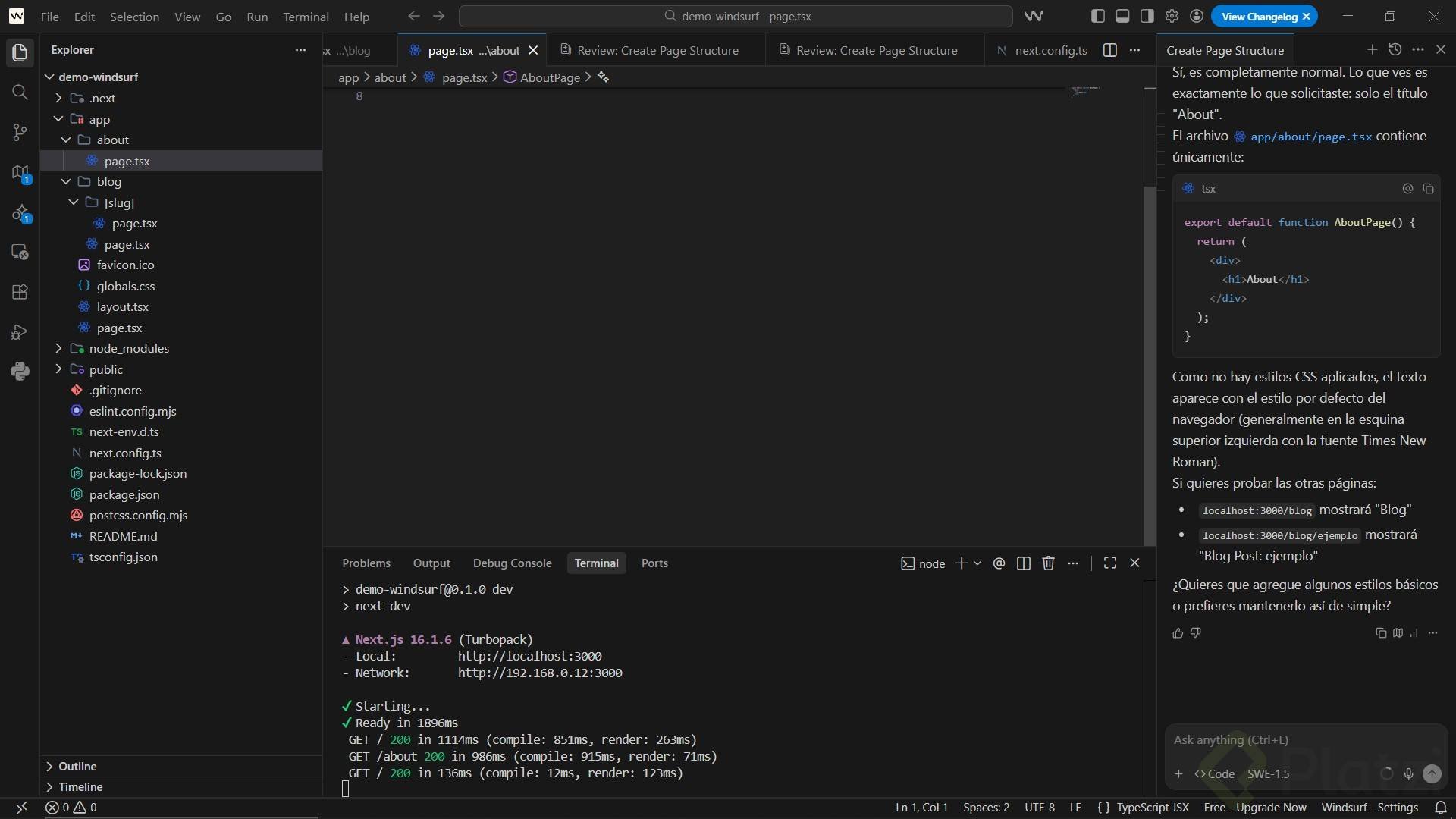
Task: Expand the node_modules folder
Action: [129, 349]
